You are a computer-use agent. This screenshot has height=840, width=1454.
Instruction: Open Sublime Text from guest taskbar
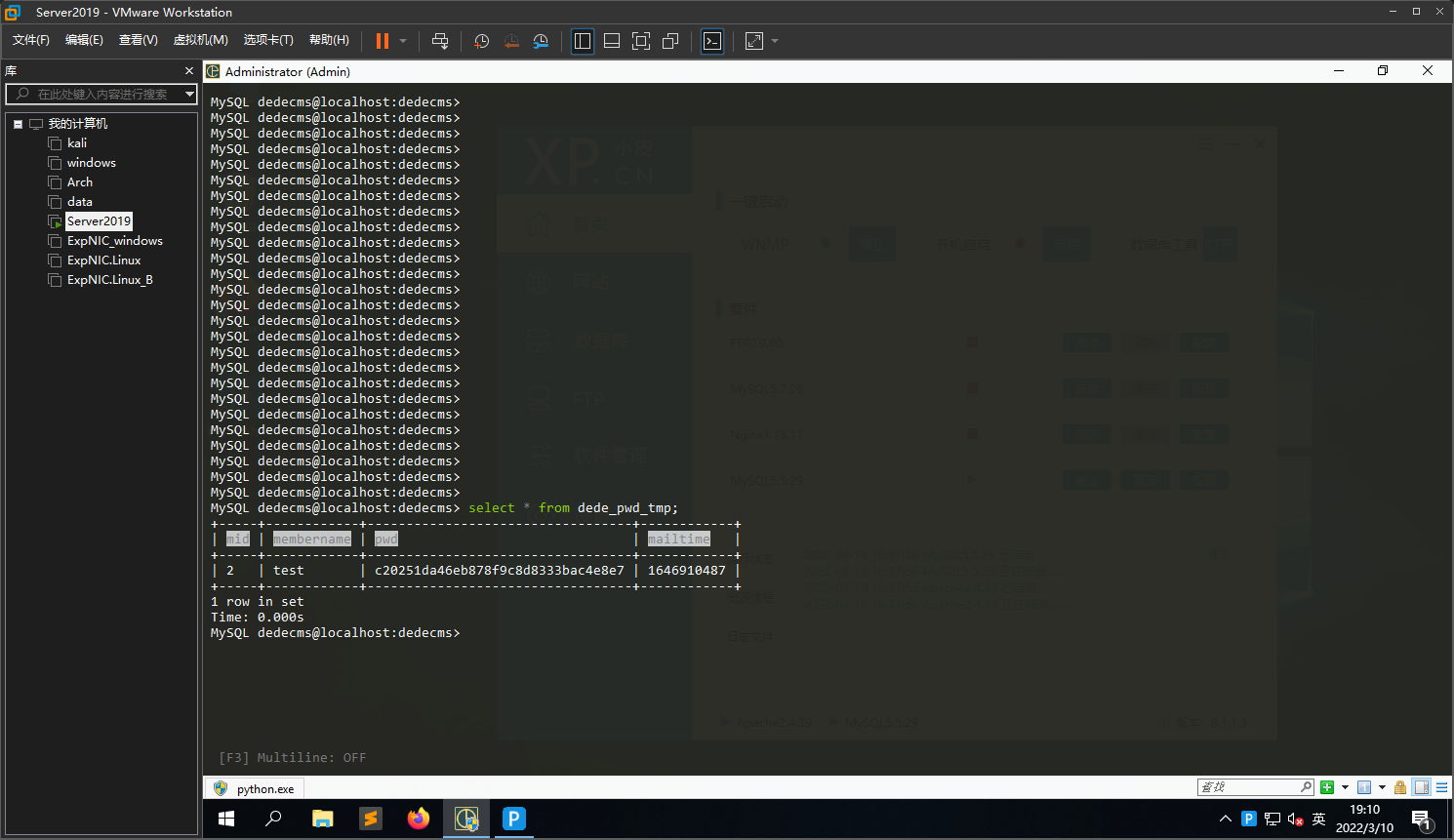coord(371,819)
